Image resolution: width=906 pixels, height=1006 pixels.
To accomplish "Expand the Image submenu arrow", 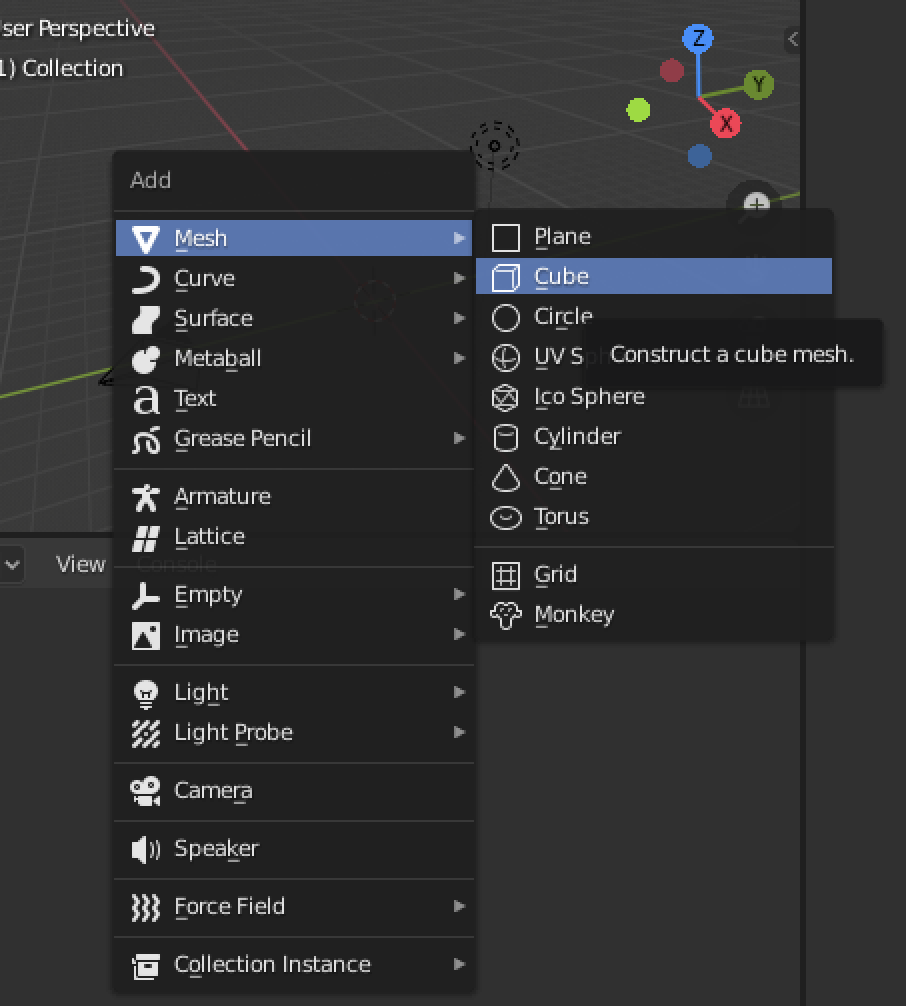I will click(x=459, y=634).
